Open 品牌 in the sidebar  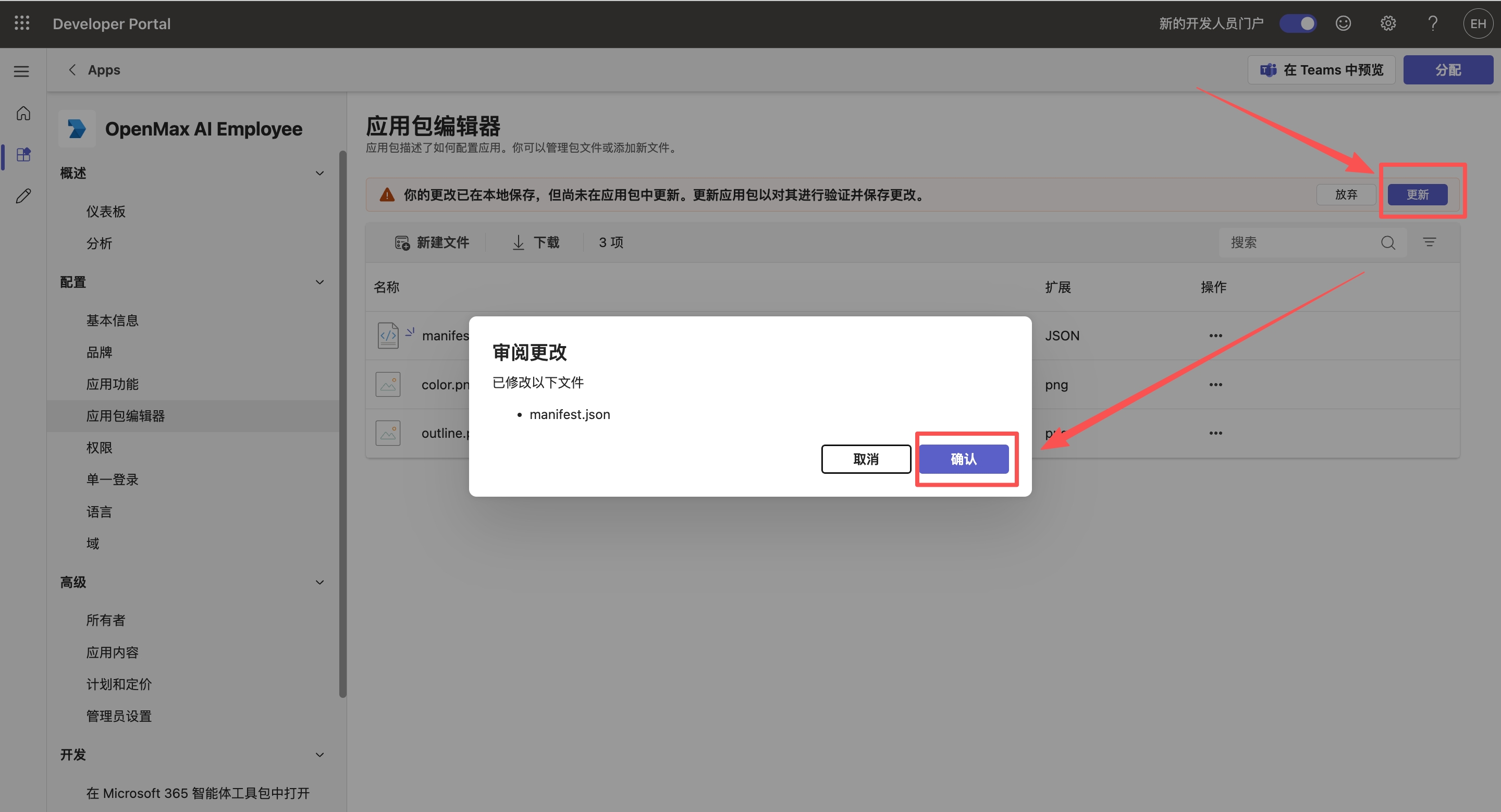pos(99,352)
